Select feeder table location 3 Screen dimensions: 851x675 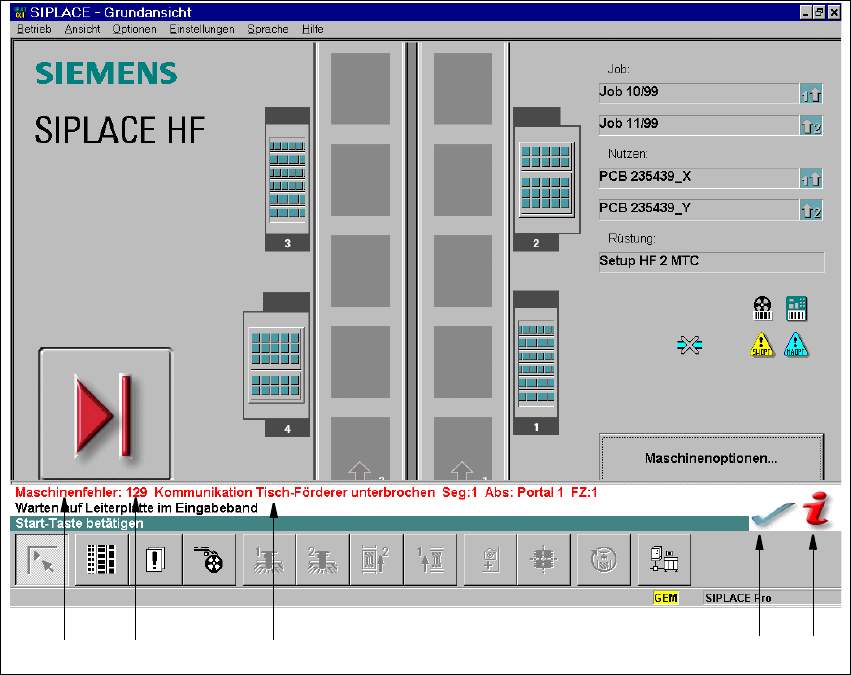tap(288, 180)
